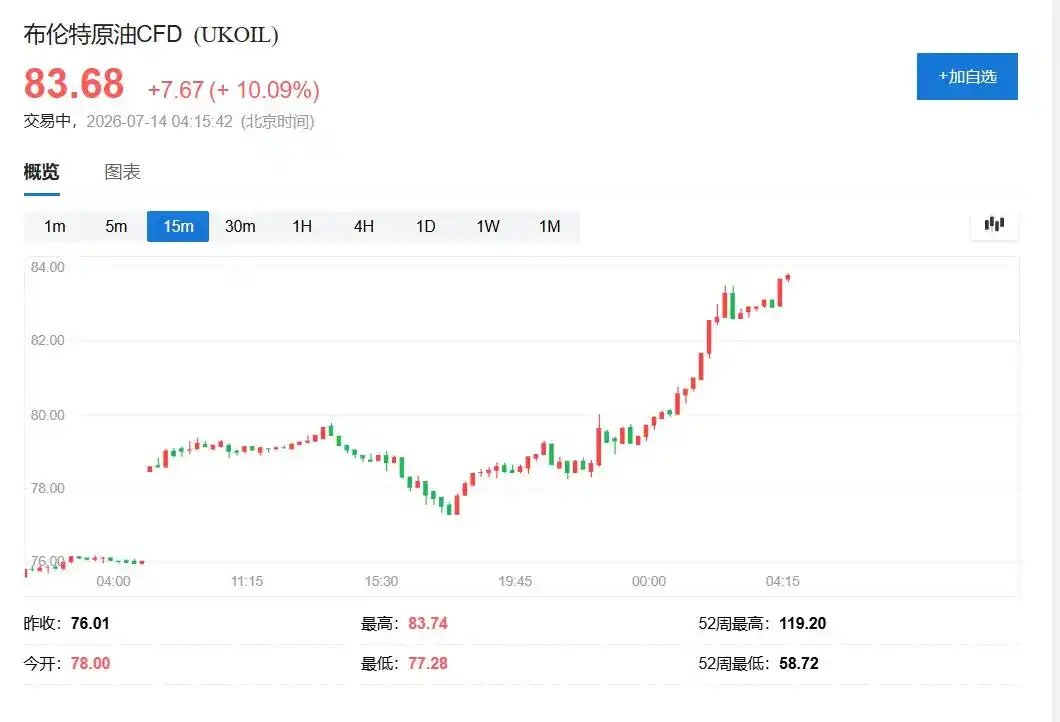
Task: Click the 00:00 time axis label
Action: [649, 581]
